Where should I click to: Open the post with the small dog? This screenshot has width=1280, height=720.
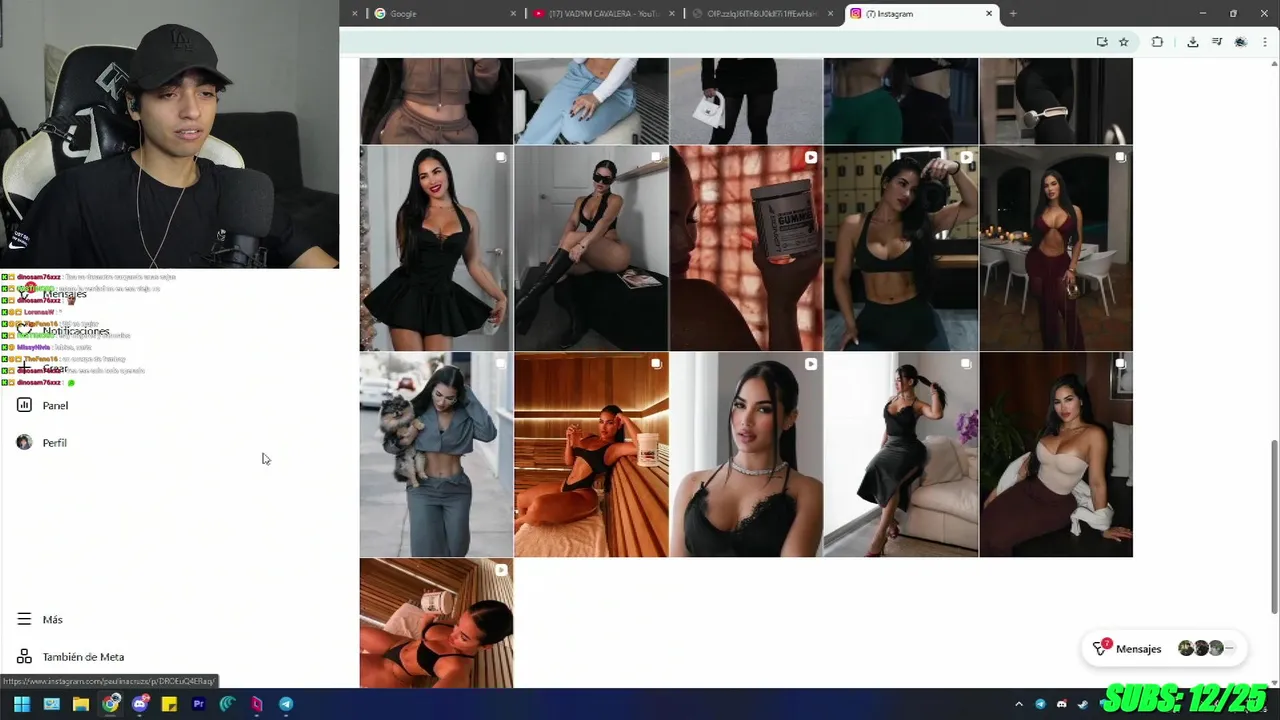(436, 454)
